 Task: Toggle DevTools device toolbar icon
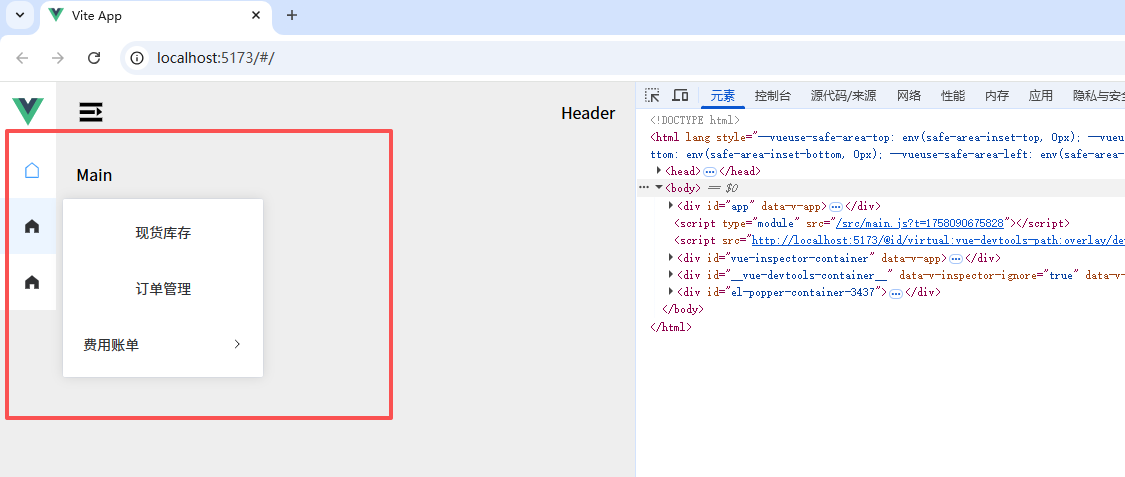[680, 95]
